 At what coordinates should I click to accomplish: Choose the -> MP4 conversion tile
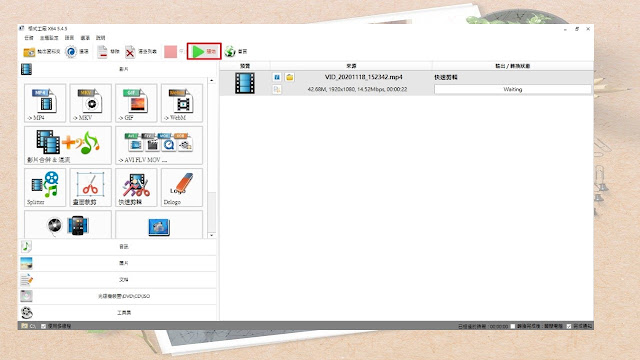pos(45,103)
